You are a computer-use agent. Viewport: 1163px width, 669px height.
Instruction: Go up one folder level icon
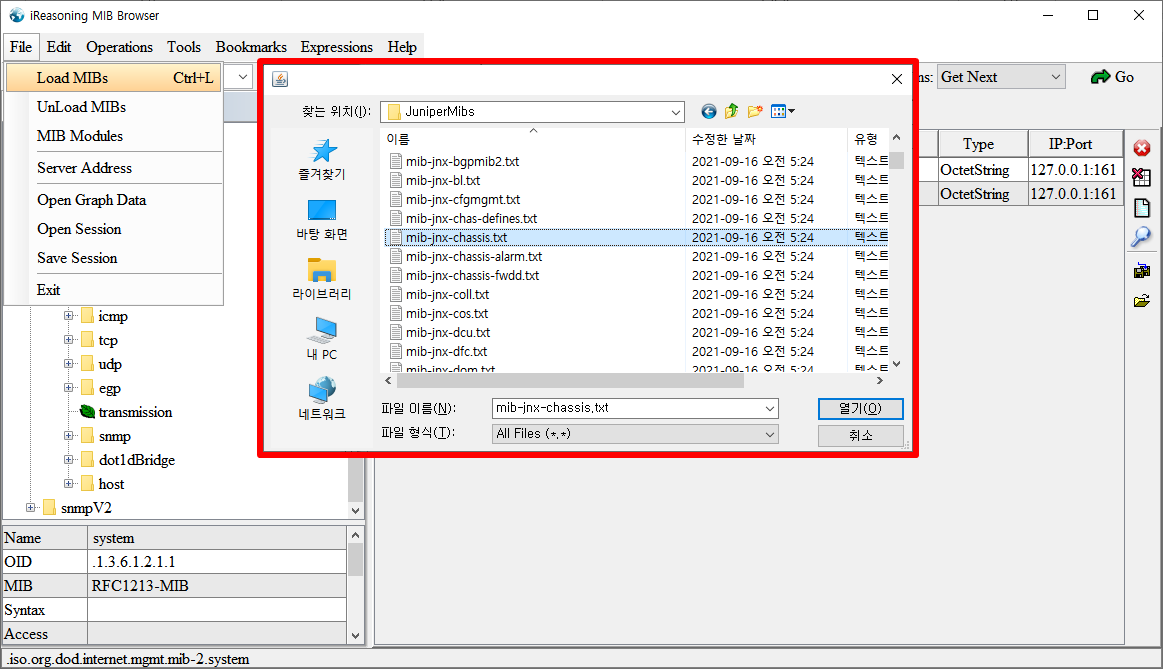coord(731,111)
